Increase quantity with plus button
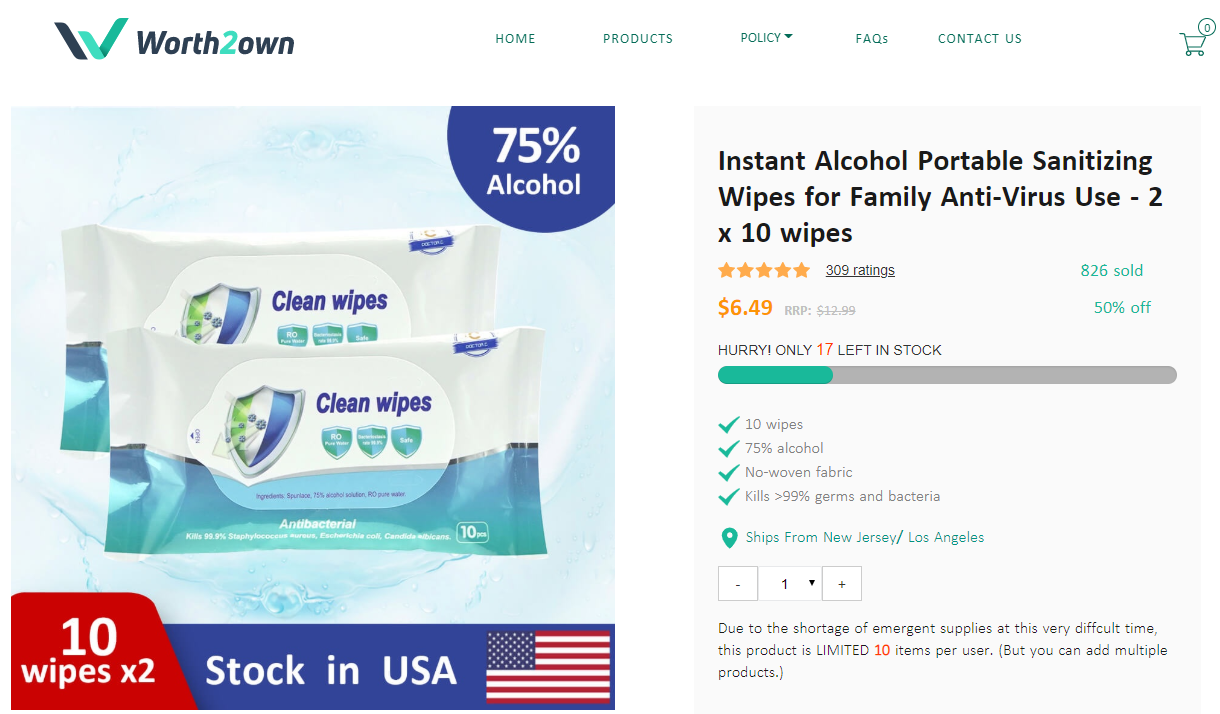 point(842,584)
